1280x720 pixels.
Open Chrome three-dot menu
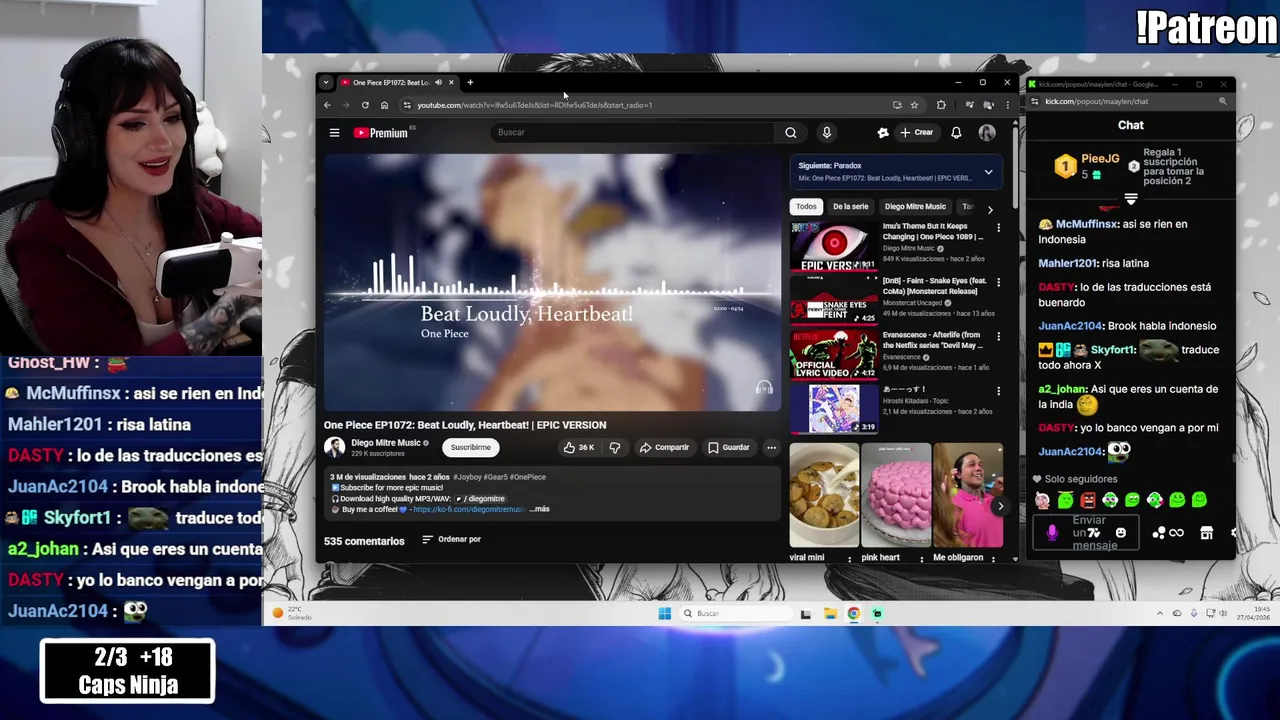(1007, 105)
